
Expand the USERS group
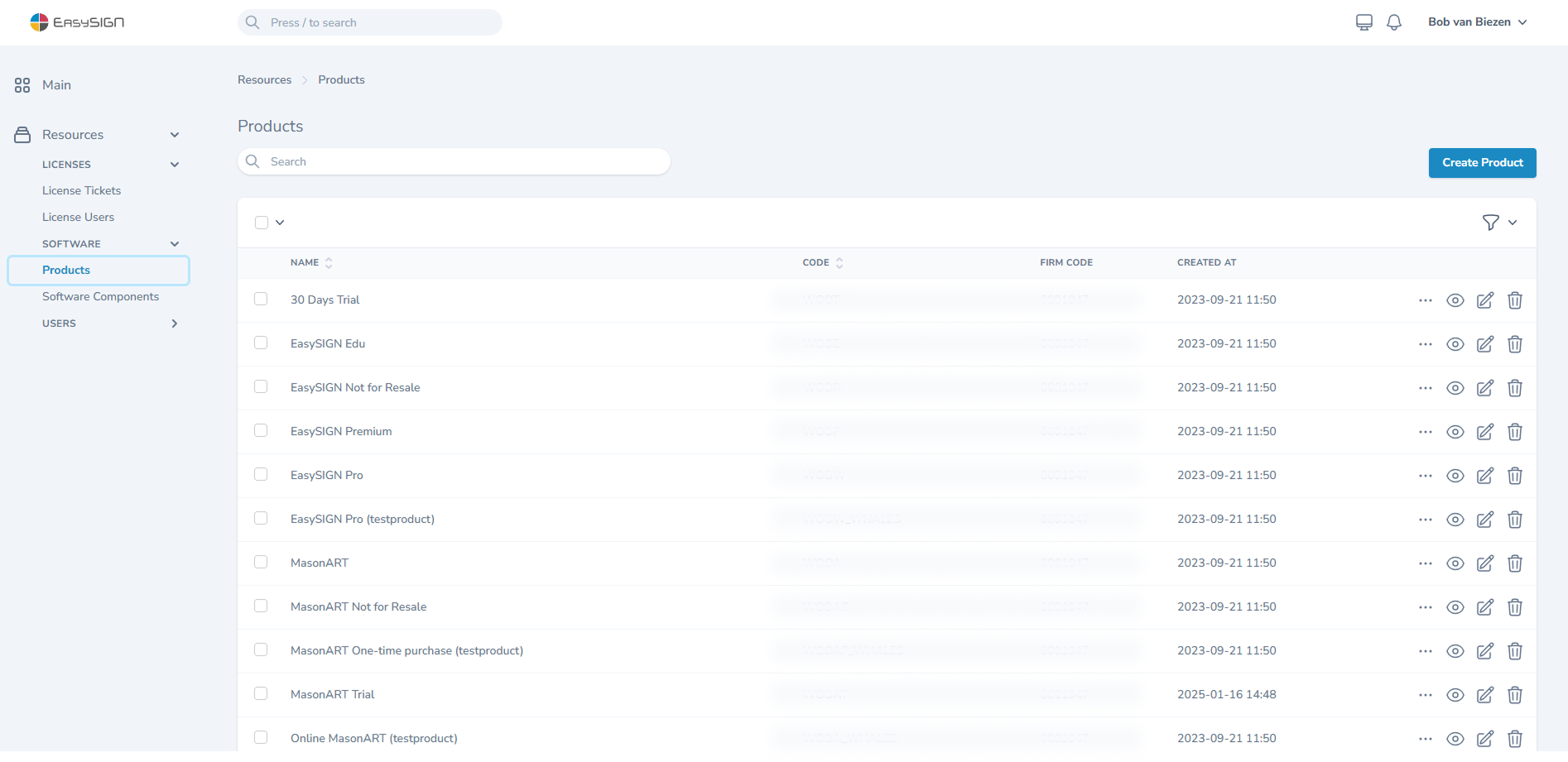click(175, 323)
